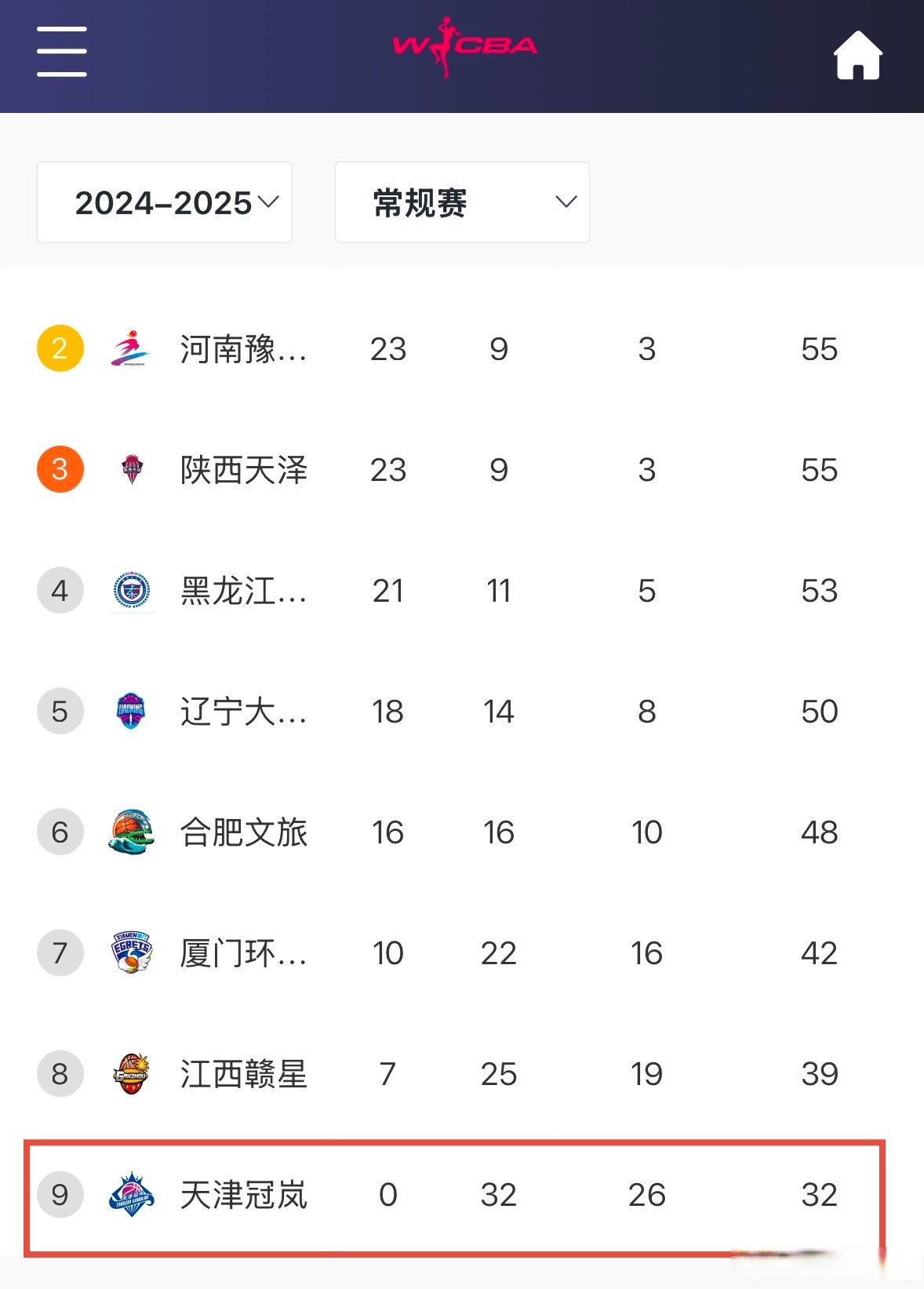Select the 江西赣星 team name
924x1289 pixels.
244,1074
